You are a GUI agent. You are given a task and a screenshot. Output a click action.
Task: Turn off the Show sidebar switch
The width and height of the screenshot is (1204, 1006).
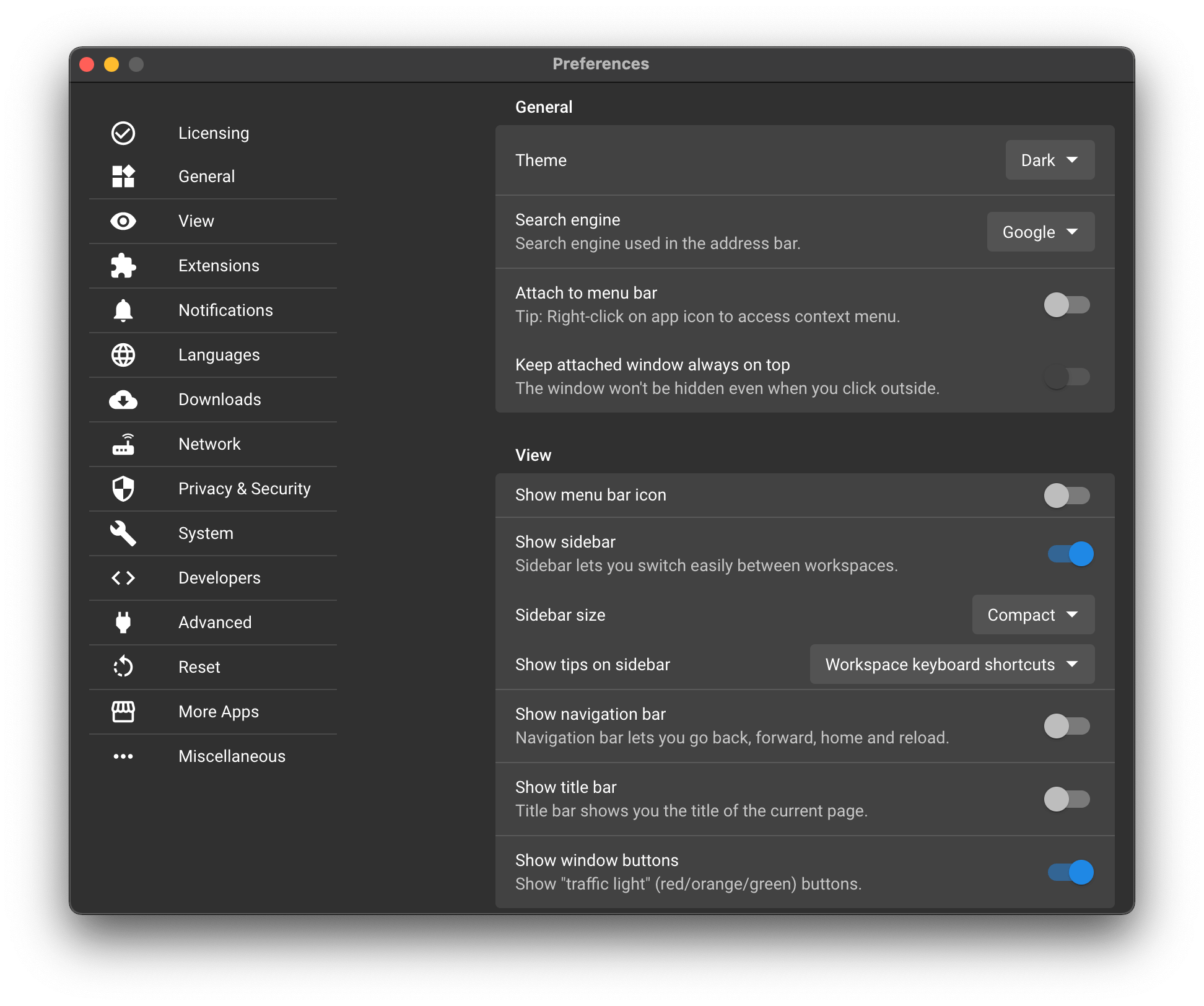pos(1070,554)
